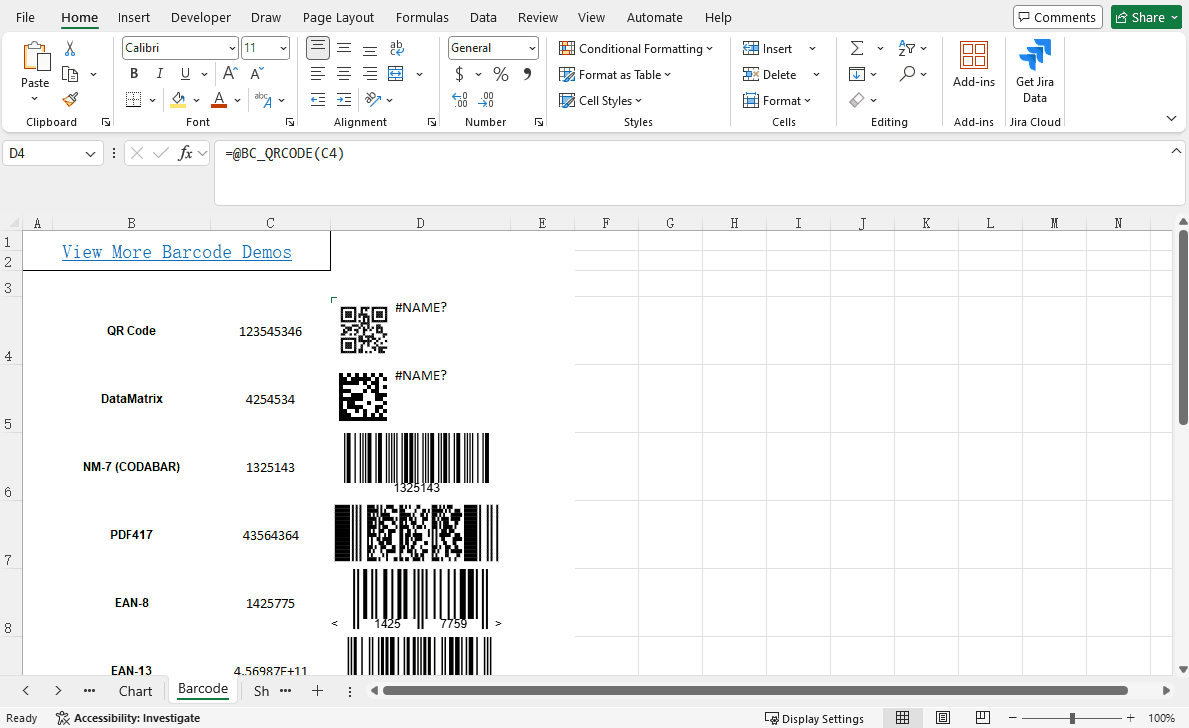This screenshot has width=1189, height=728.
Task: Open the Name Box dropdown arrow
Action: [x=90, y=154]
